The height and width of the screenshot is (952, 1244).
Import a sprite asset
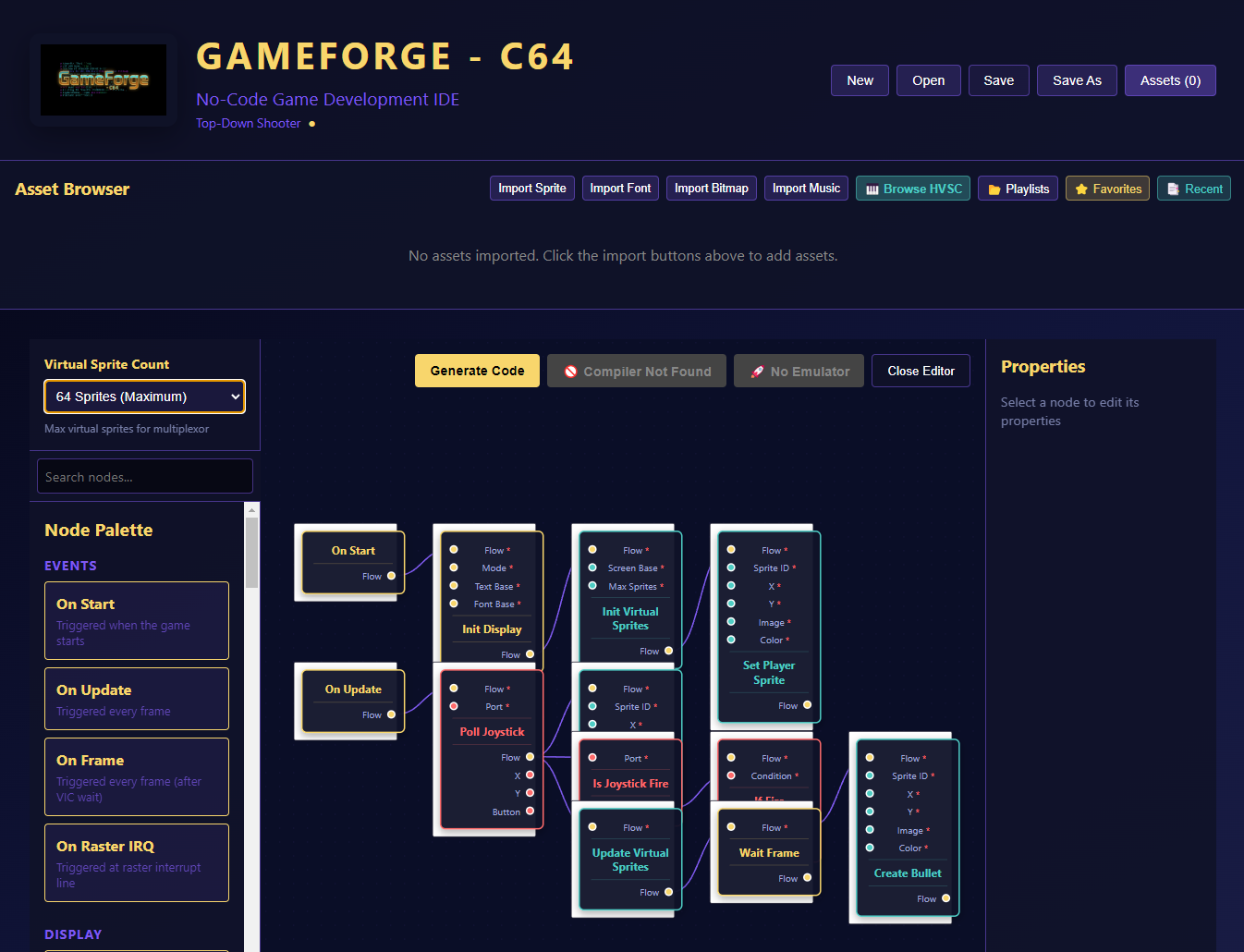pyautogui.click(x=532, y=189)
